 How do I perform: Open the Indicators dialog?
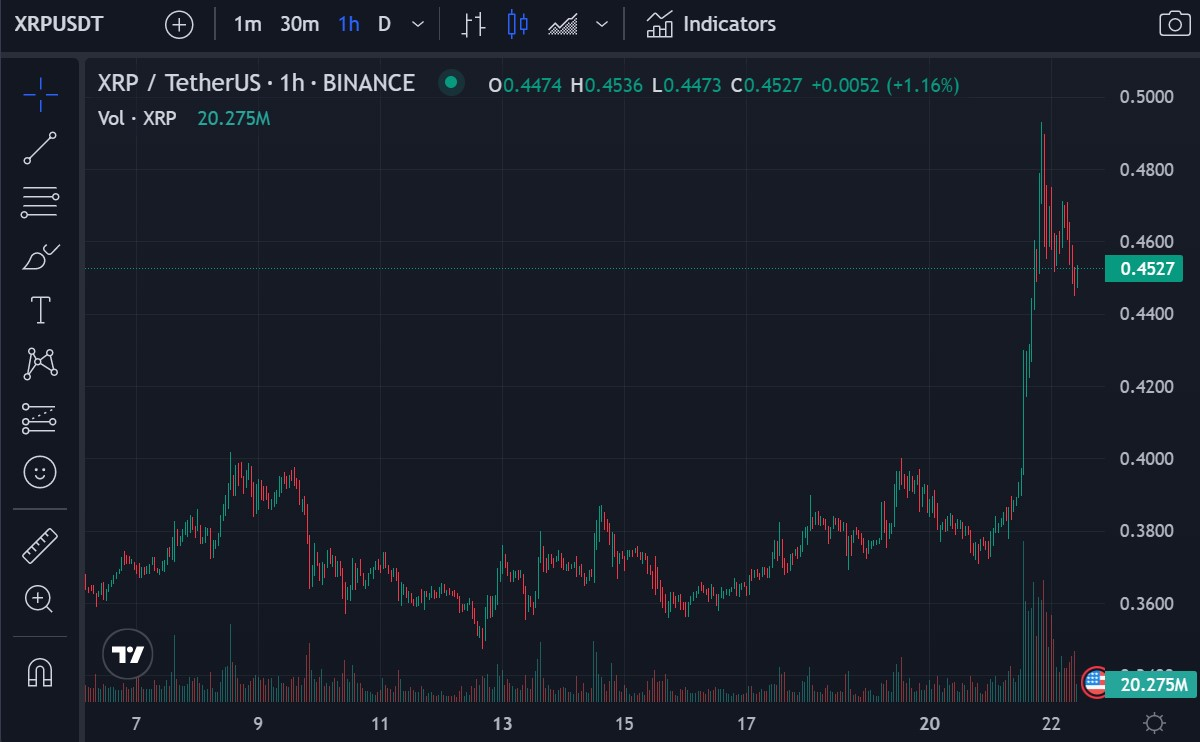point(710,24)
